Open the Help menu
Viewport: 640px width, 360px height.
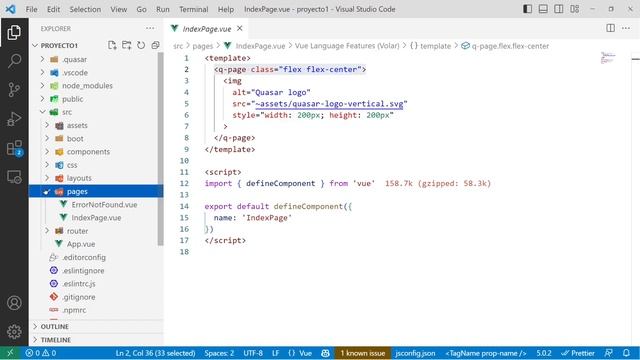225,9
